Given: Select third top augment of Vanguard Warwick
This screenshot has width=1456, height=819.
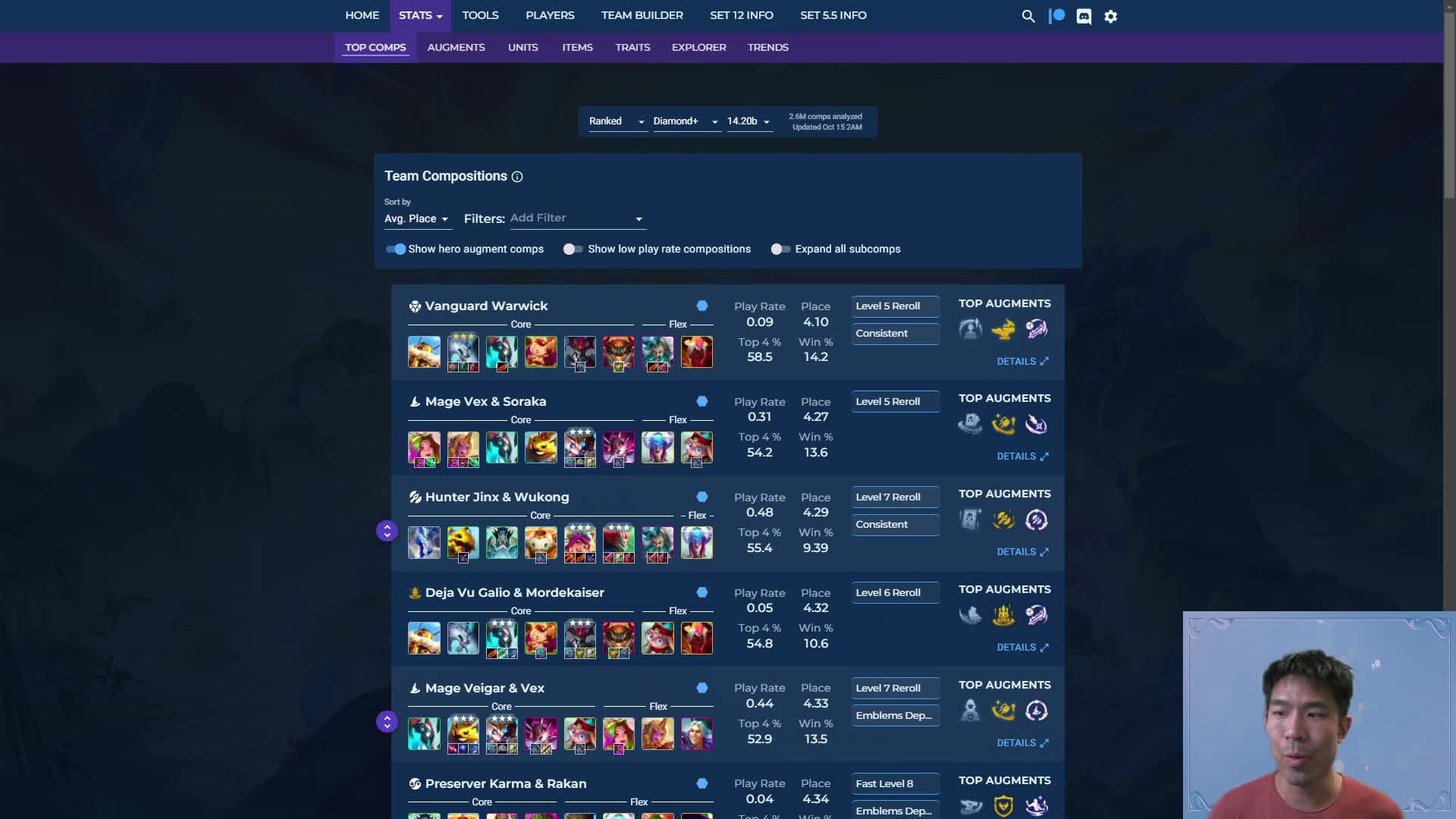Looking at the screenshot, I should (x=1037, y=329).
